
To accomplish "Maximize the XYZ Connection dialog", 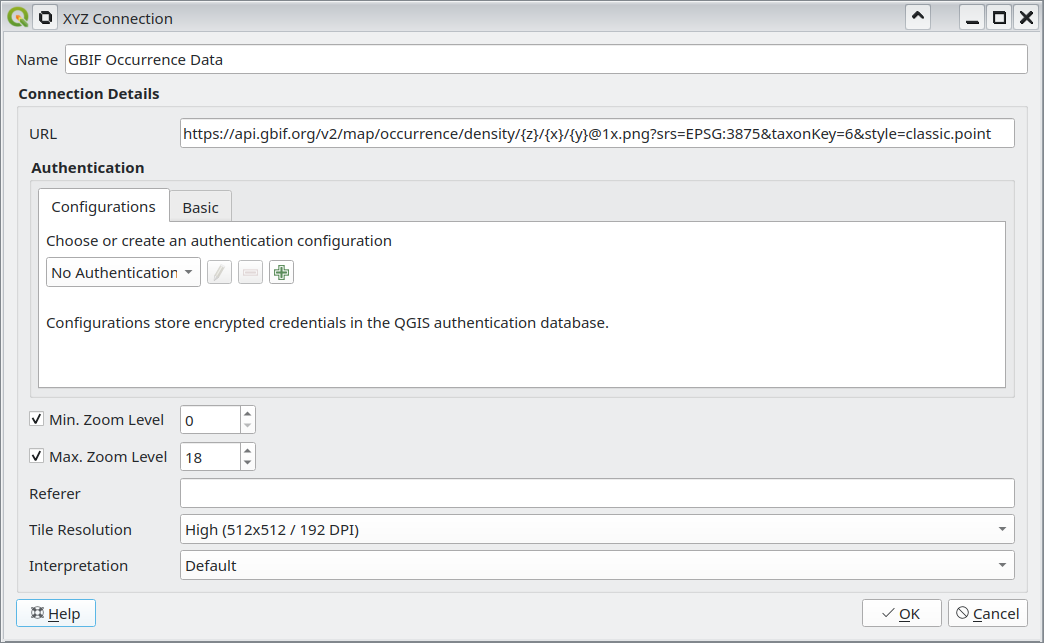I will tap(998, 18).
